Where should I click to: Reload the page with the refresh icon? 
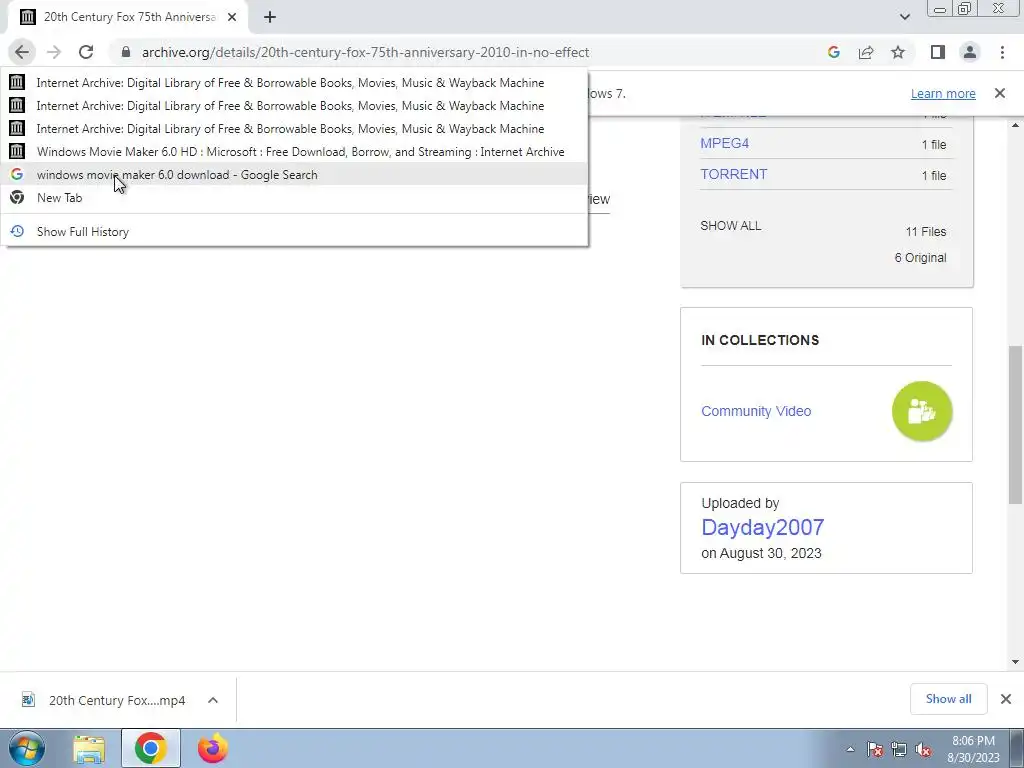86,52
